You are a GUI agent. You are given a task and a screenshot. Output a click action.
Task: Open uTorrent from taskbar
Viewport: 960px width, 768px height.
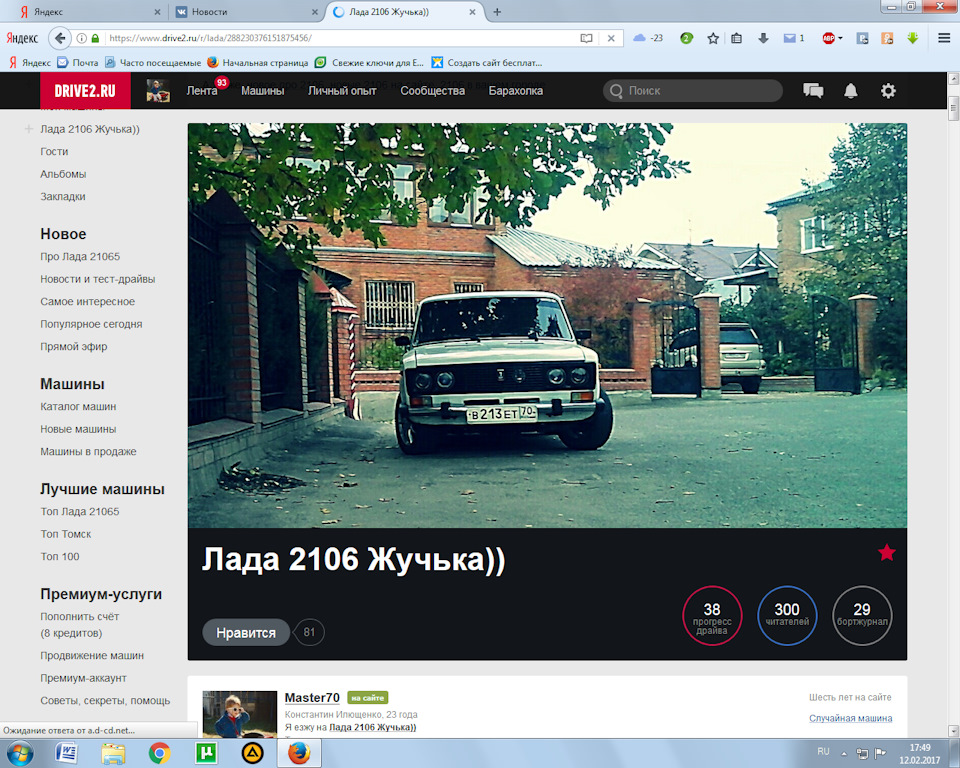coord(206,753)
